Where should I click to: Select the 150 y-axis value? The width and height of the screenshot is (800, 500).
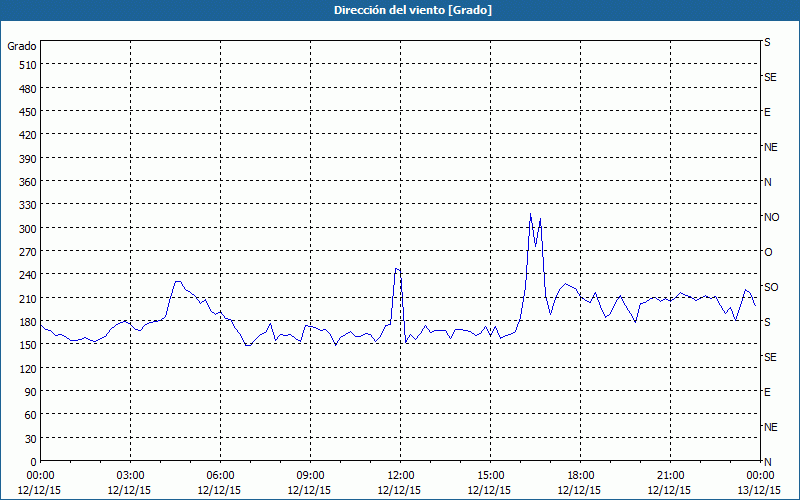(x=28, y=345)
